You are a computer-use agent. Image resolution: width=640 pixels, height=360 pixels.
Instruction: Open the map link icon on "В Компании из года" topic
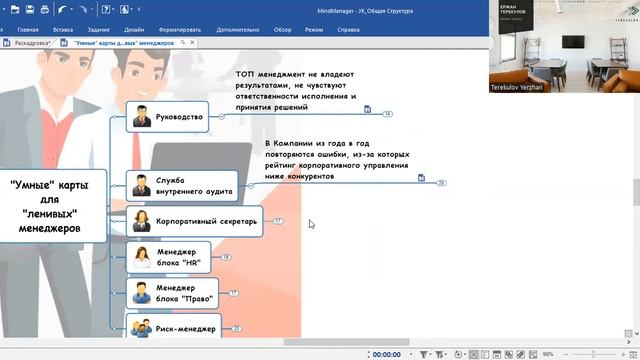(x=421, y=178)
